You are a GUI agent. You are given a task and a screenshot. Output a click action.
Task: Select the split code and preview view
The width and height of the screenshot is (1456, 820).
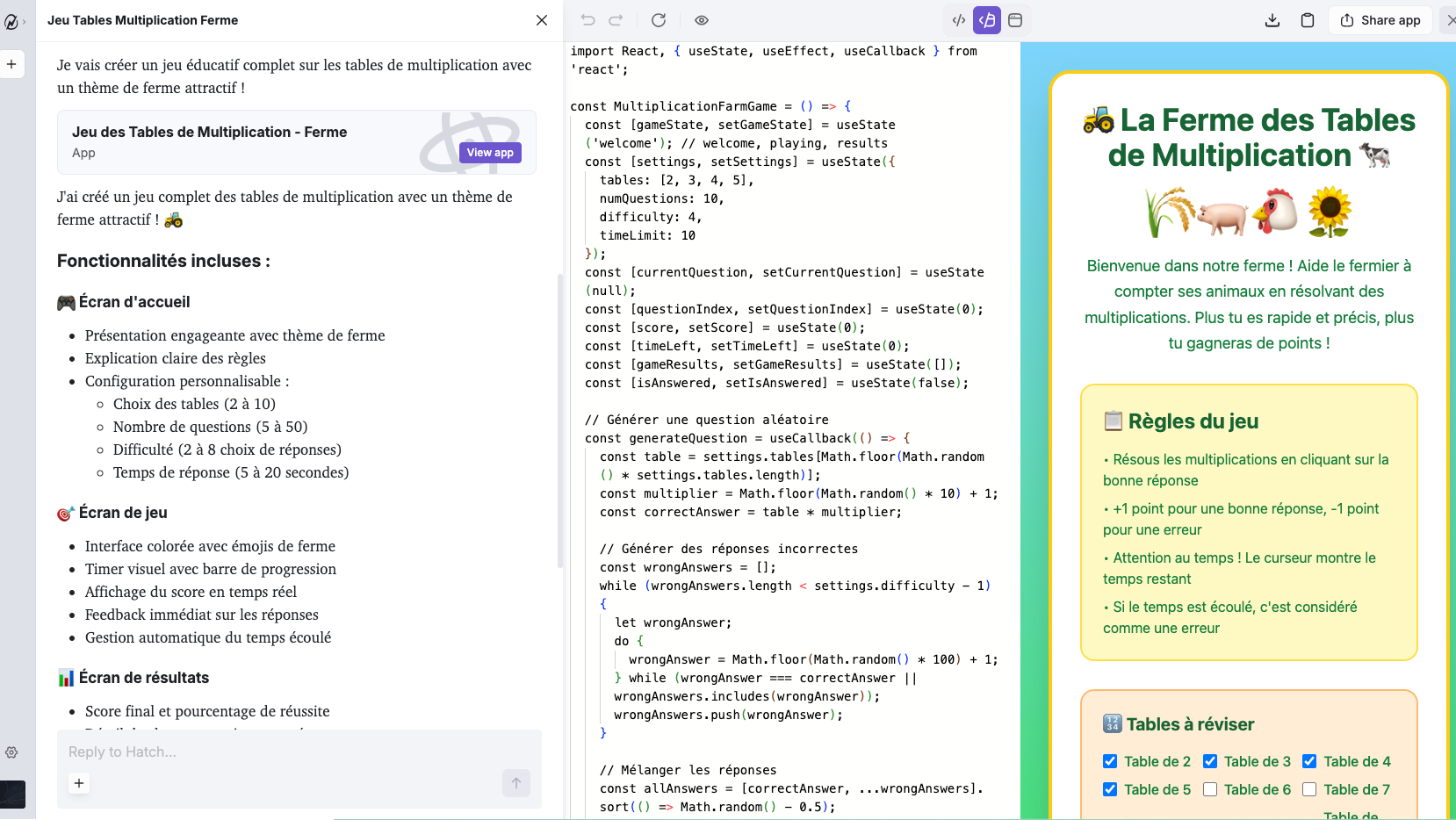(987, 20)
